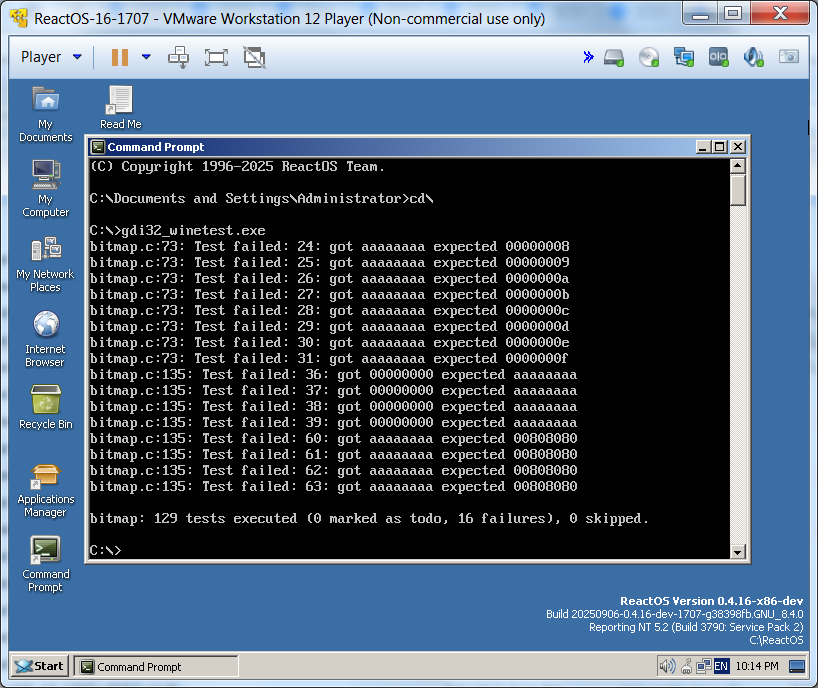Viewport: 818px width, 688px height.
Task: Click the bitmap 129 tests executed summary line
Action: tap(369, 518)
